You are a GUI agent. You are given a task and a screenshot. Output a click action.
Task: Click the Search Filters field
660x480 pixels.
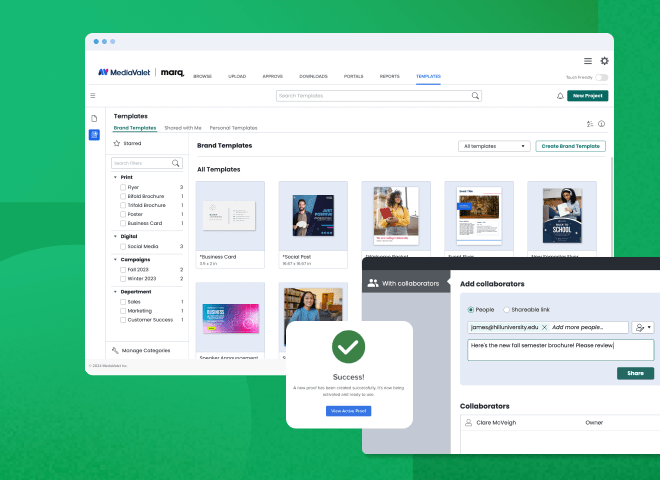point(147,163)
